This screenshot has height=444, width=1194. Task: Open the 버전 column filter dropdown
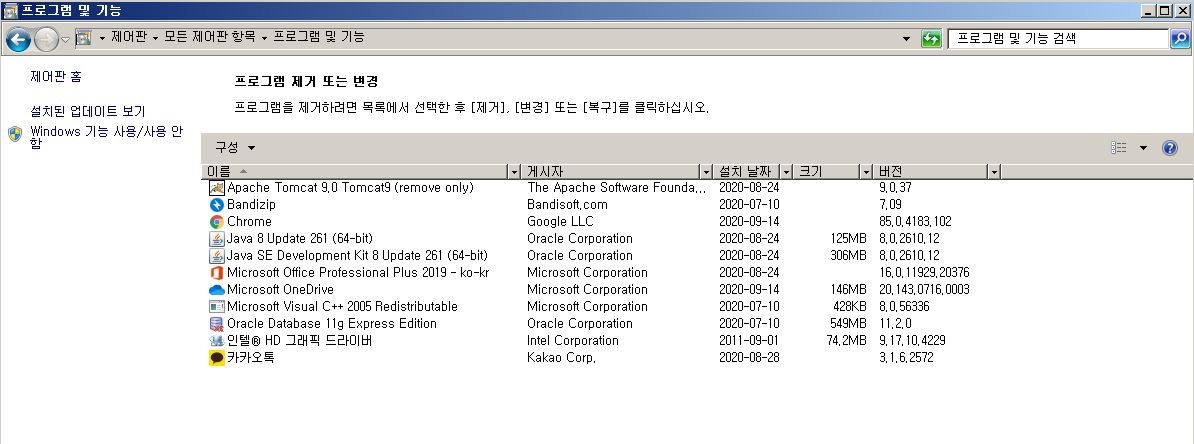coord(994,172)
